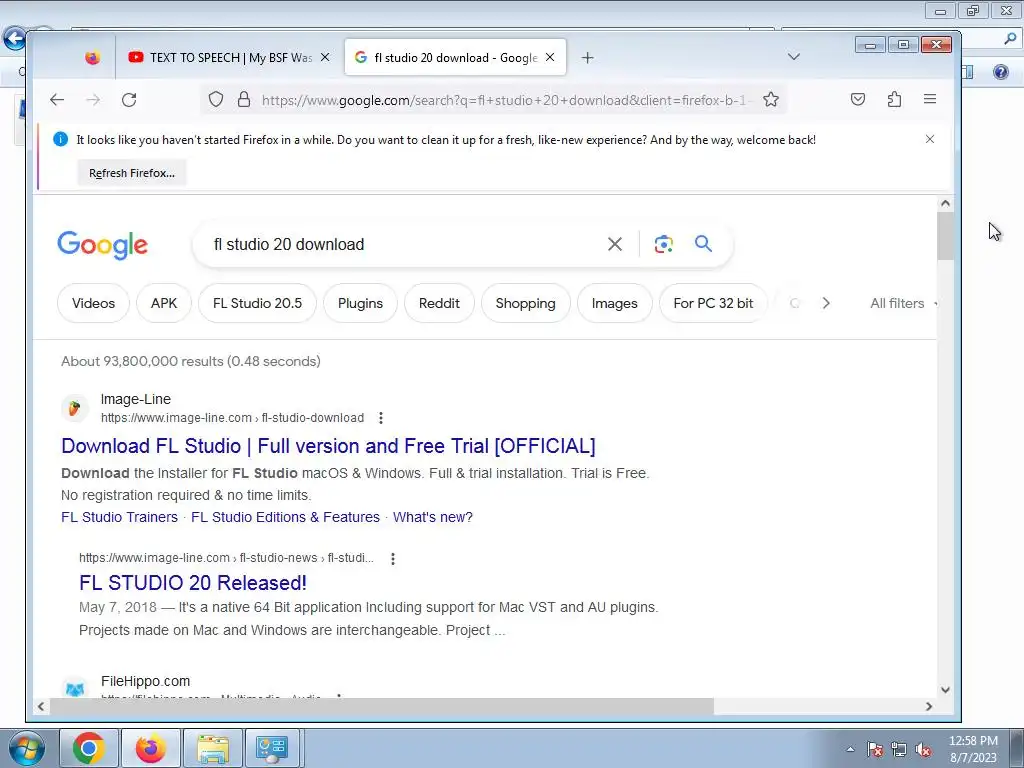
Task: Click the Image-Line site favicon
Action: pyautogui.click(x=74, y=408)
